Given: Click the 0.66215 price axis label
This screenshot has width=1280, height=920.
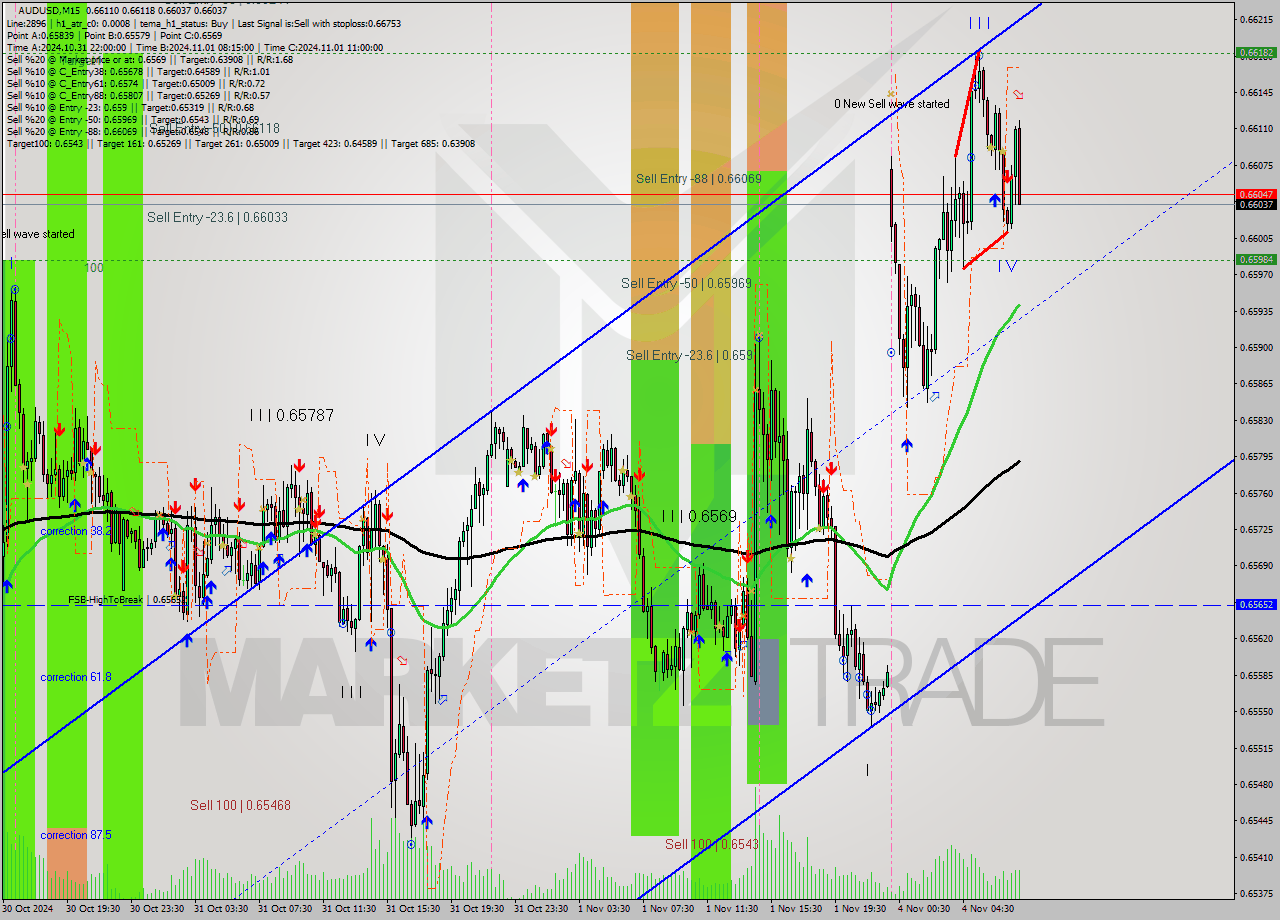Looking at the screenshot, I should point(1256,19).
